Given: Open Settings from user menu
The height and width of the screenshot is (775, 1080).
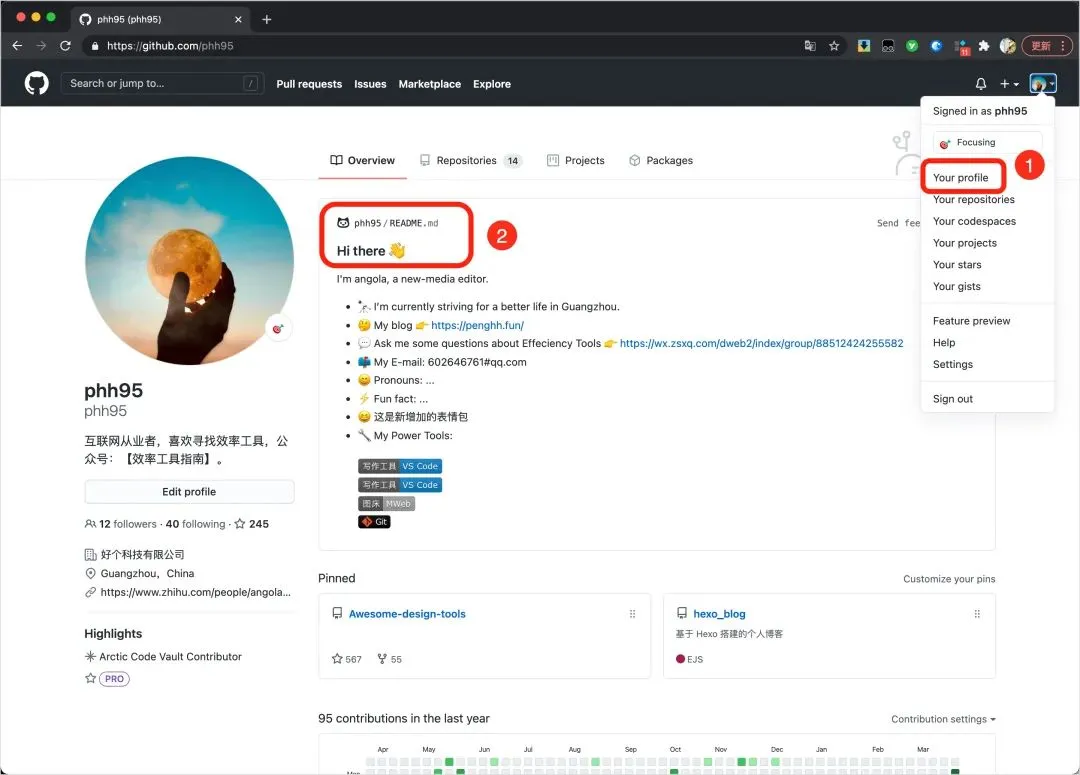Looking at the screenshot, I should (x=953, y=364).
